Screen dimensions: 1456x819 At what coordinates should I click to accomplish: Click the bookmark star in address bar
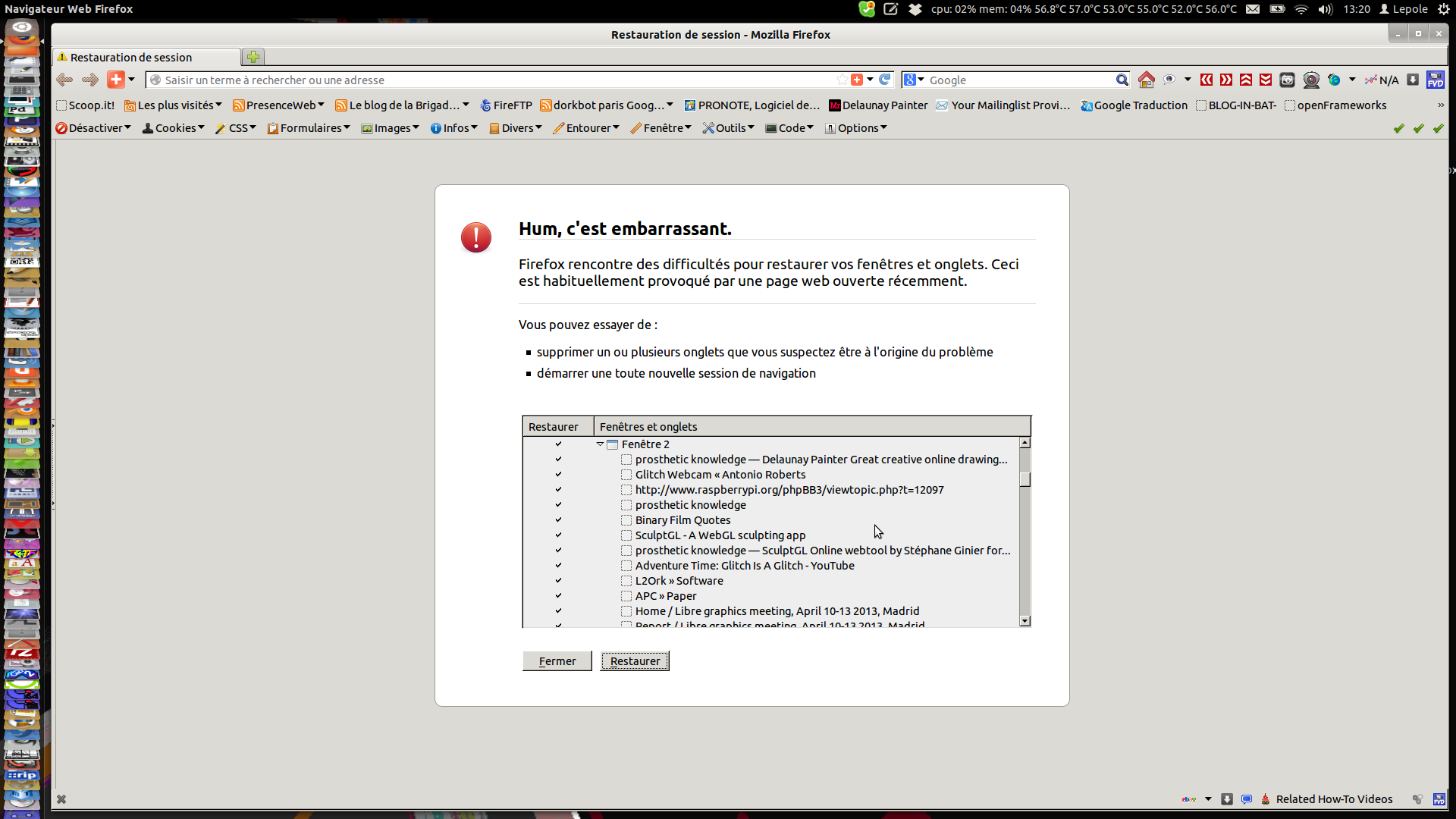coord(842,80)
